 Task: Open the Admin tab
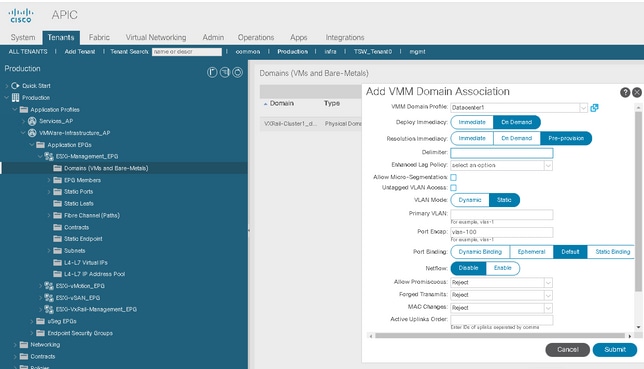click(213, 37)
